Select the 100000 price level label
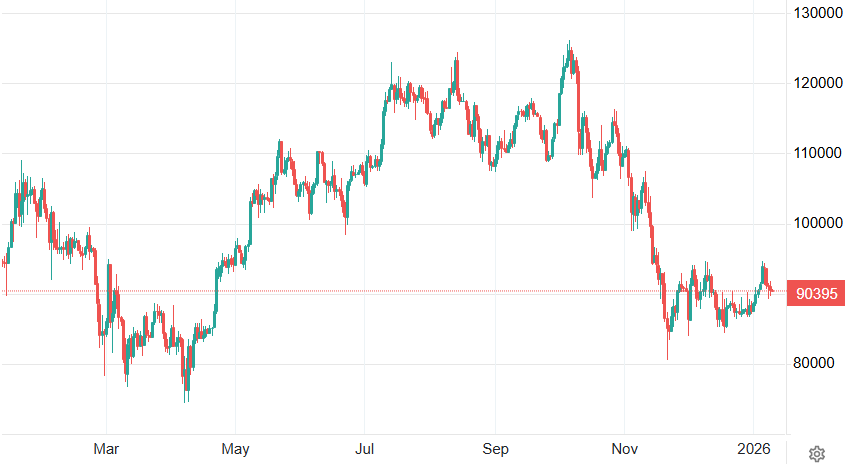The height and width of the screenshot is (464, 845). pyautogui.click(x=814, y=223)
